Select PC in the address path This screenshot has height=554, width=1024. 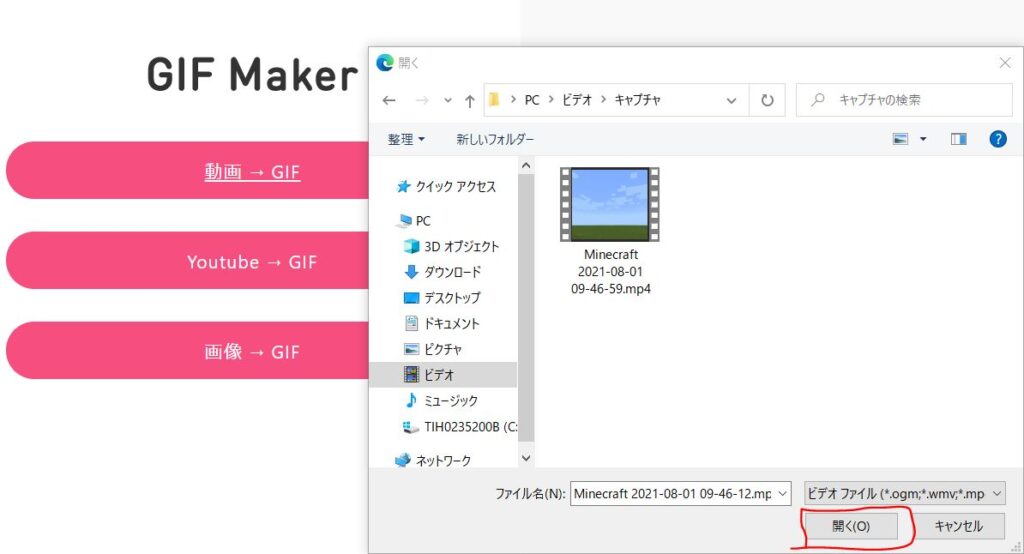532,100
